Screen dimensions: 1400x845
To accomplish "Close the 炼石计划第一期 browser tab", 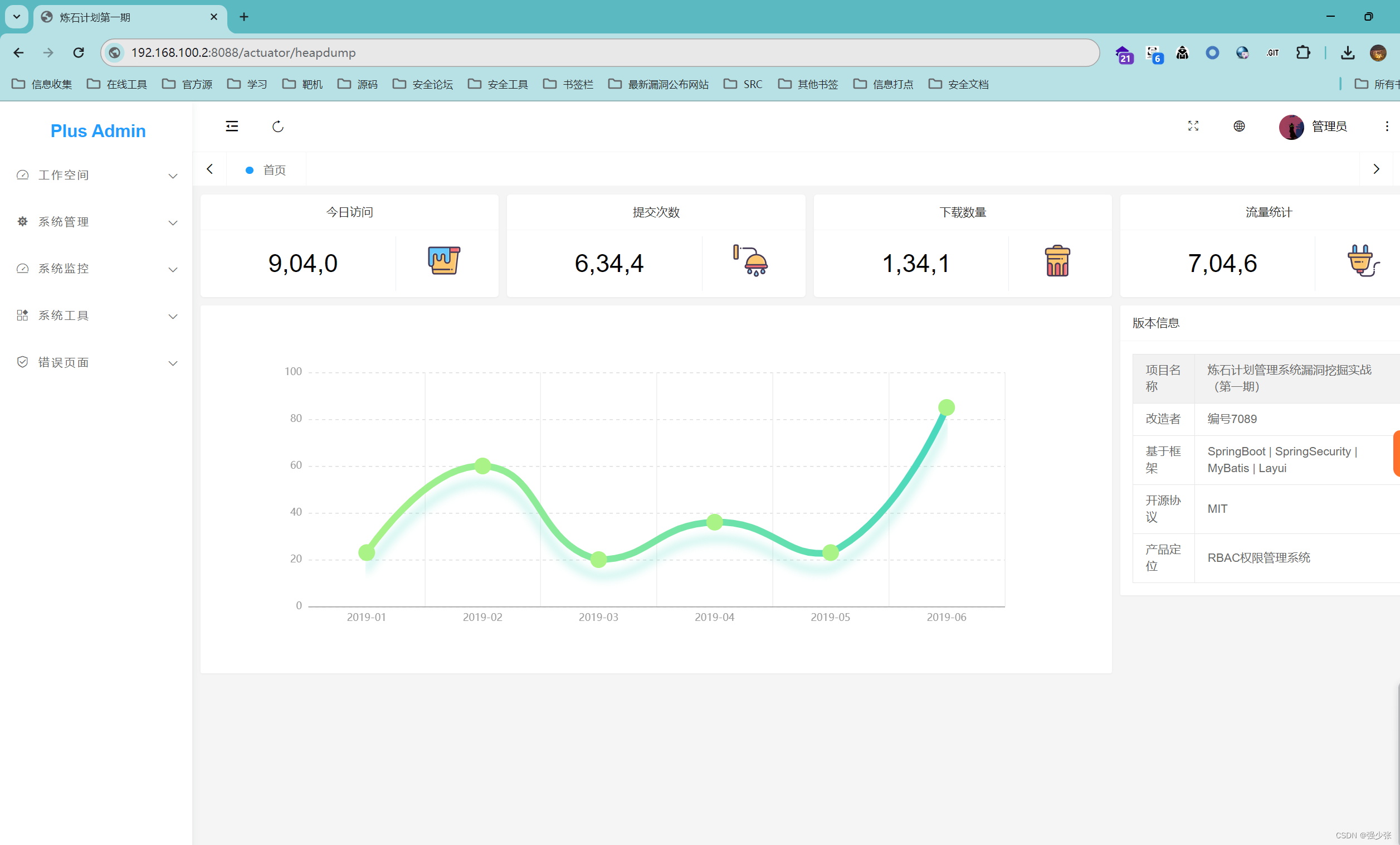I will click(213, 17).
